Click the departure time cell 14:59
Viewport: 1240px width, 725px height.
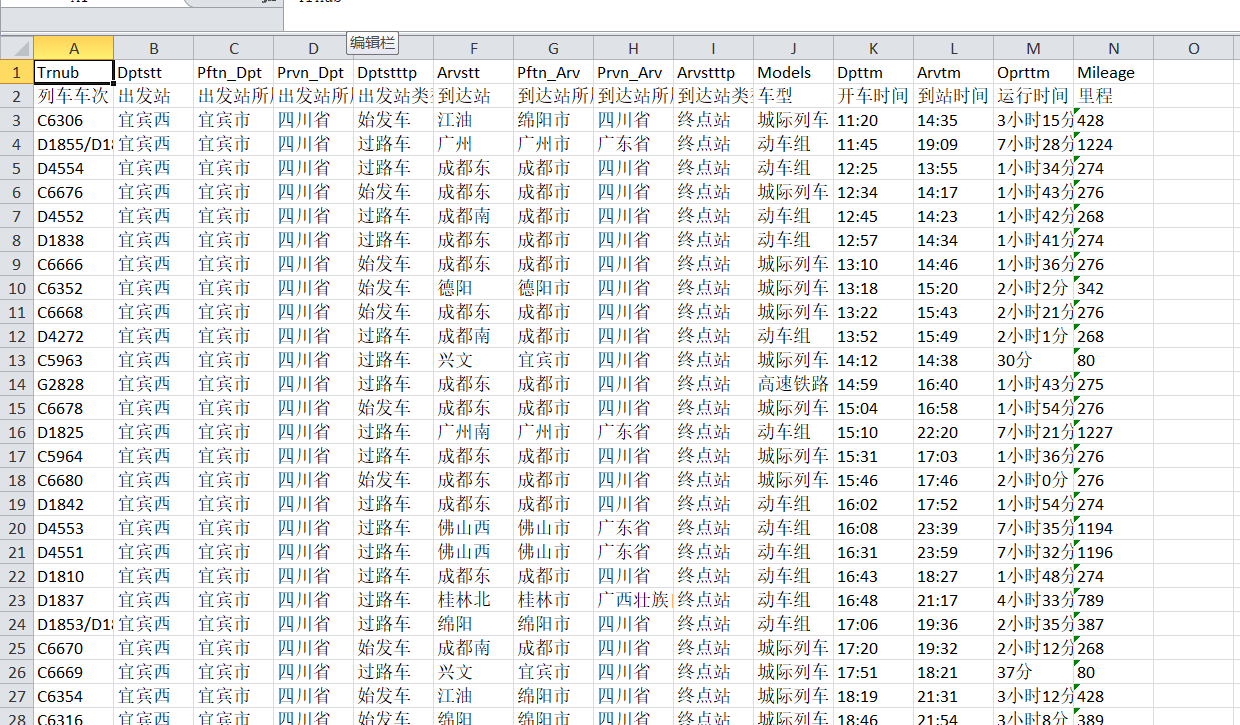[873, 384]
